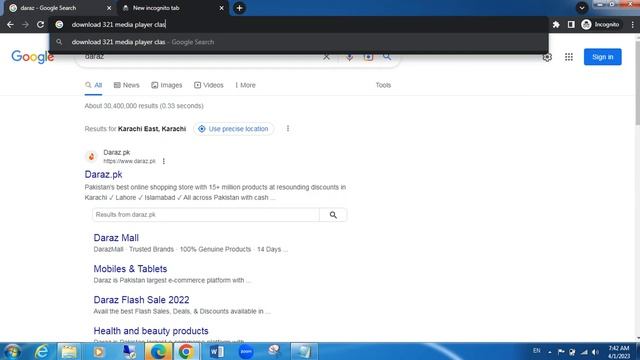Screen dimensions: 640x360
Task: Click the browser forward arrow
Action: 25,24
